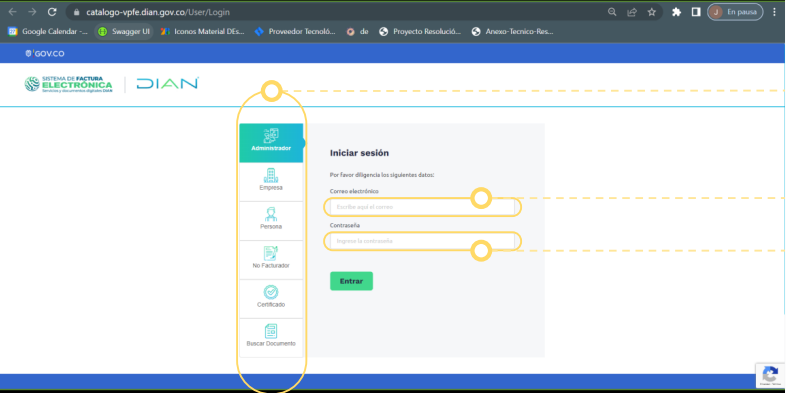Bookmark this page with the star
The height and width of the screenshot is (393, 786).
652,12
